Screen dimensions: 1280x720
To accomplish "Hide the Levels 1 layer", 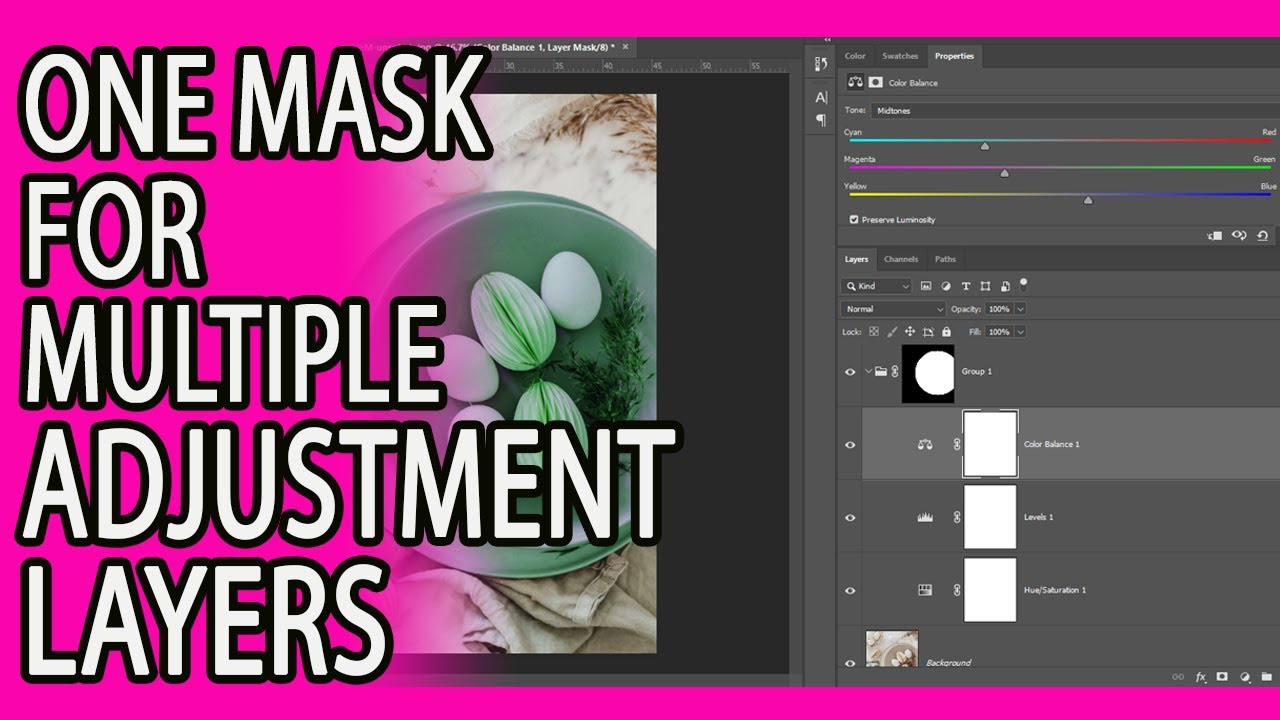I will [850, 517].
